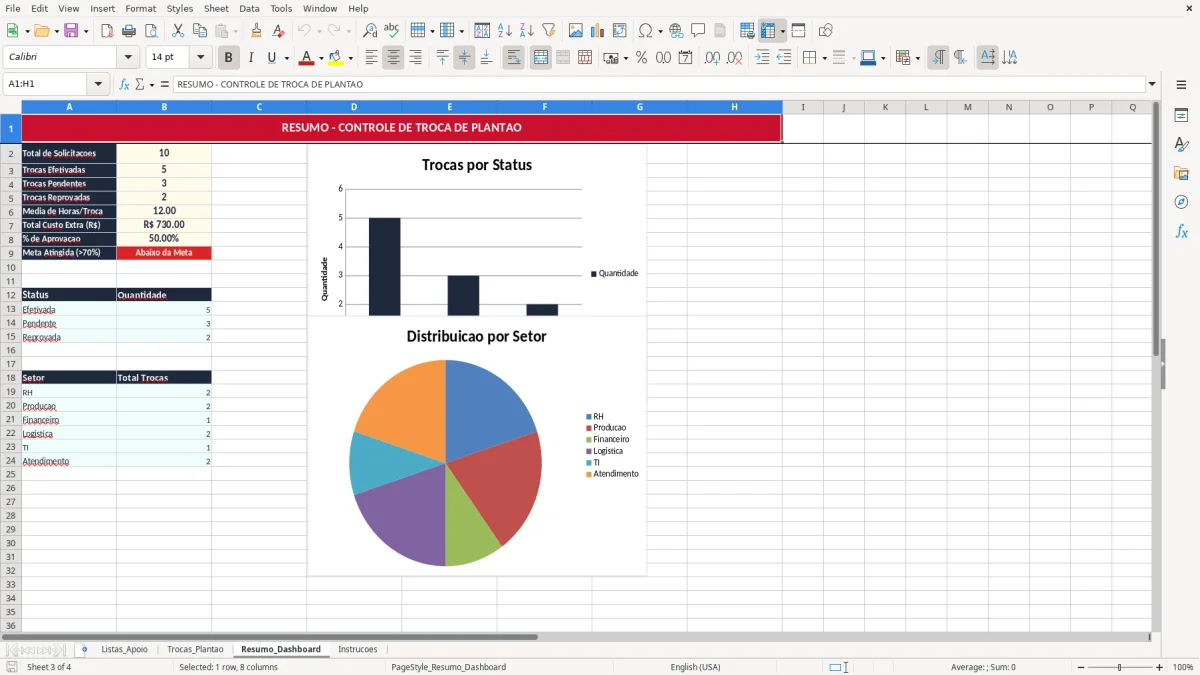Viewport: 1200px width, 675px height.
Task: Toggle Underline formatting
Action: [271, 58]
